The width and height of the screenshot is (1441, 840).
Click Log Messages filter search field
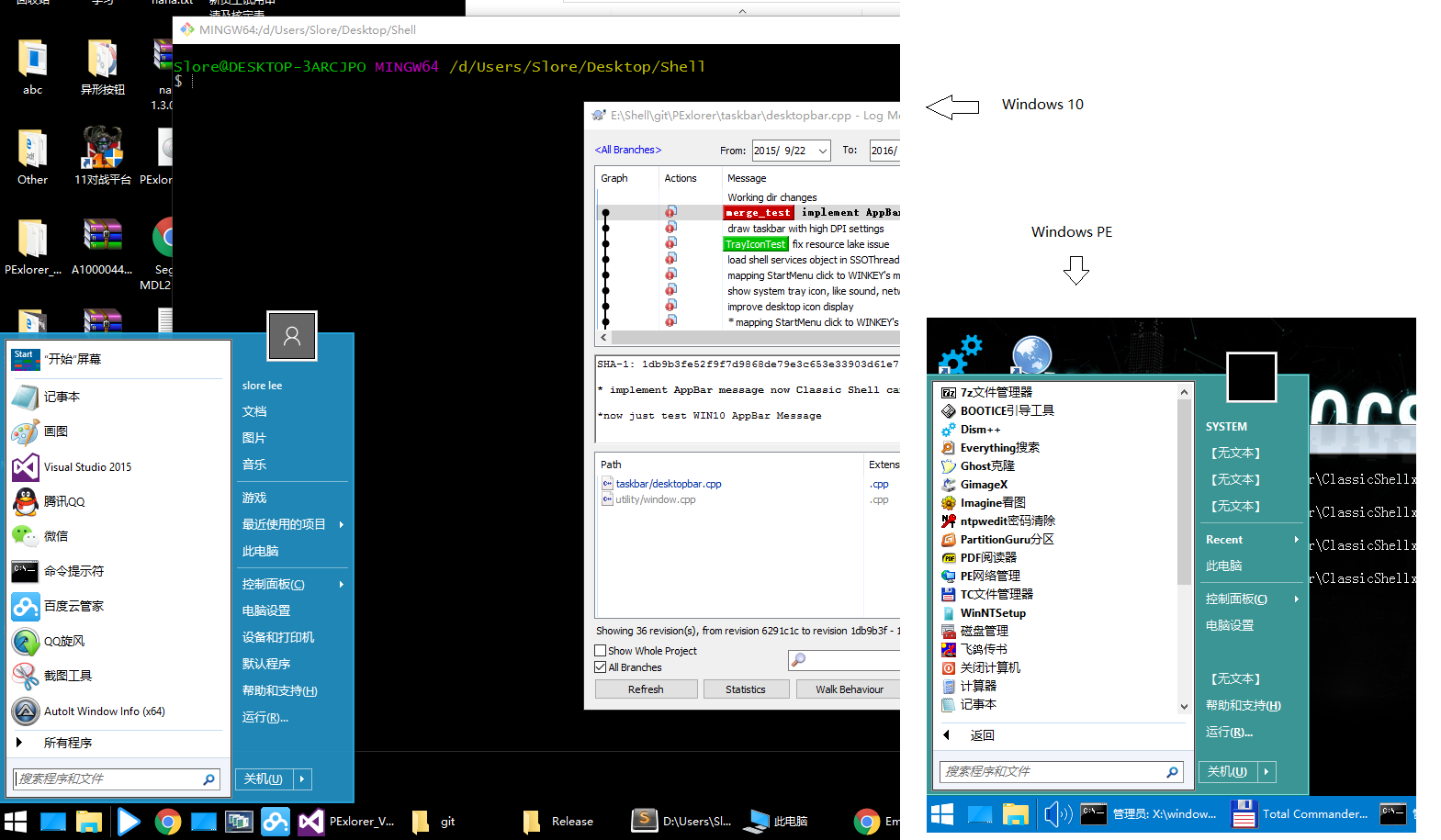coord(844,660)
